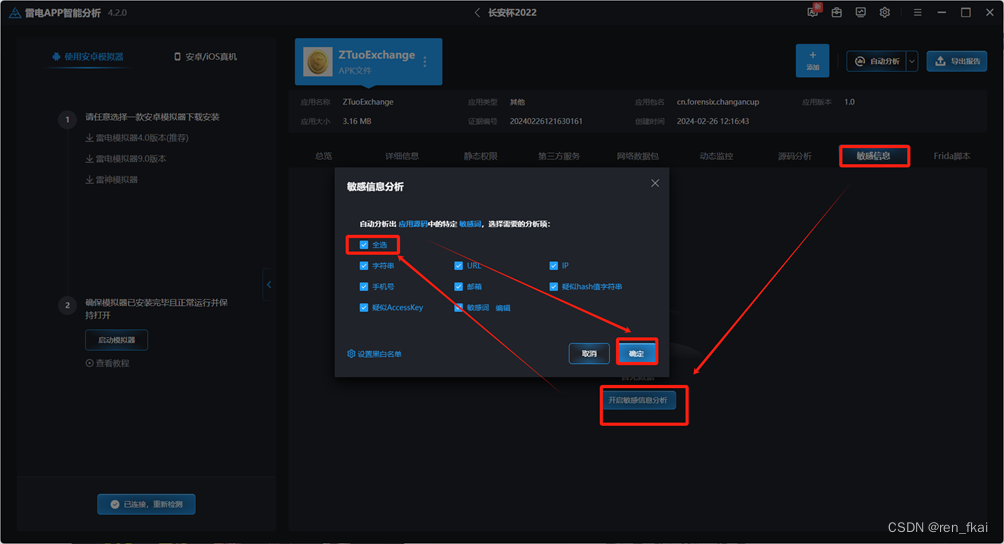Toggle 疑似AccessKey checkbox
The image size is (1004, 544).
point(364,308)
